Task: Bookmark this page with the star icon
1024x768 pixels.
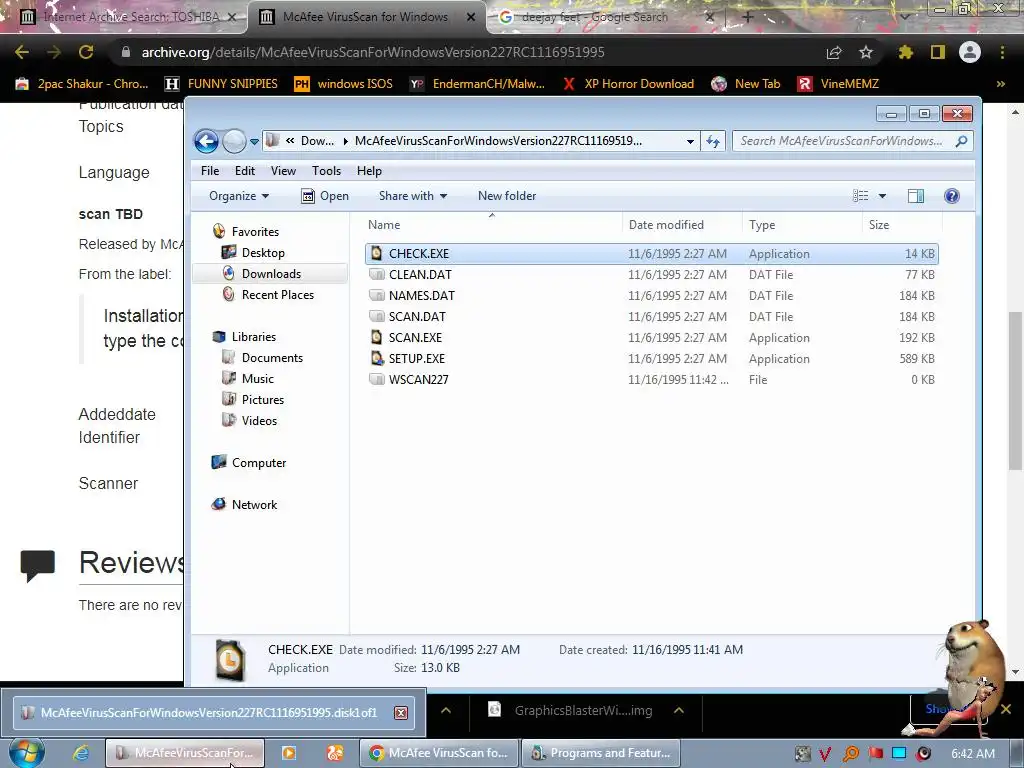Action: (x=866, y=52)
